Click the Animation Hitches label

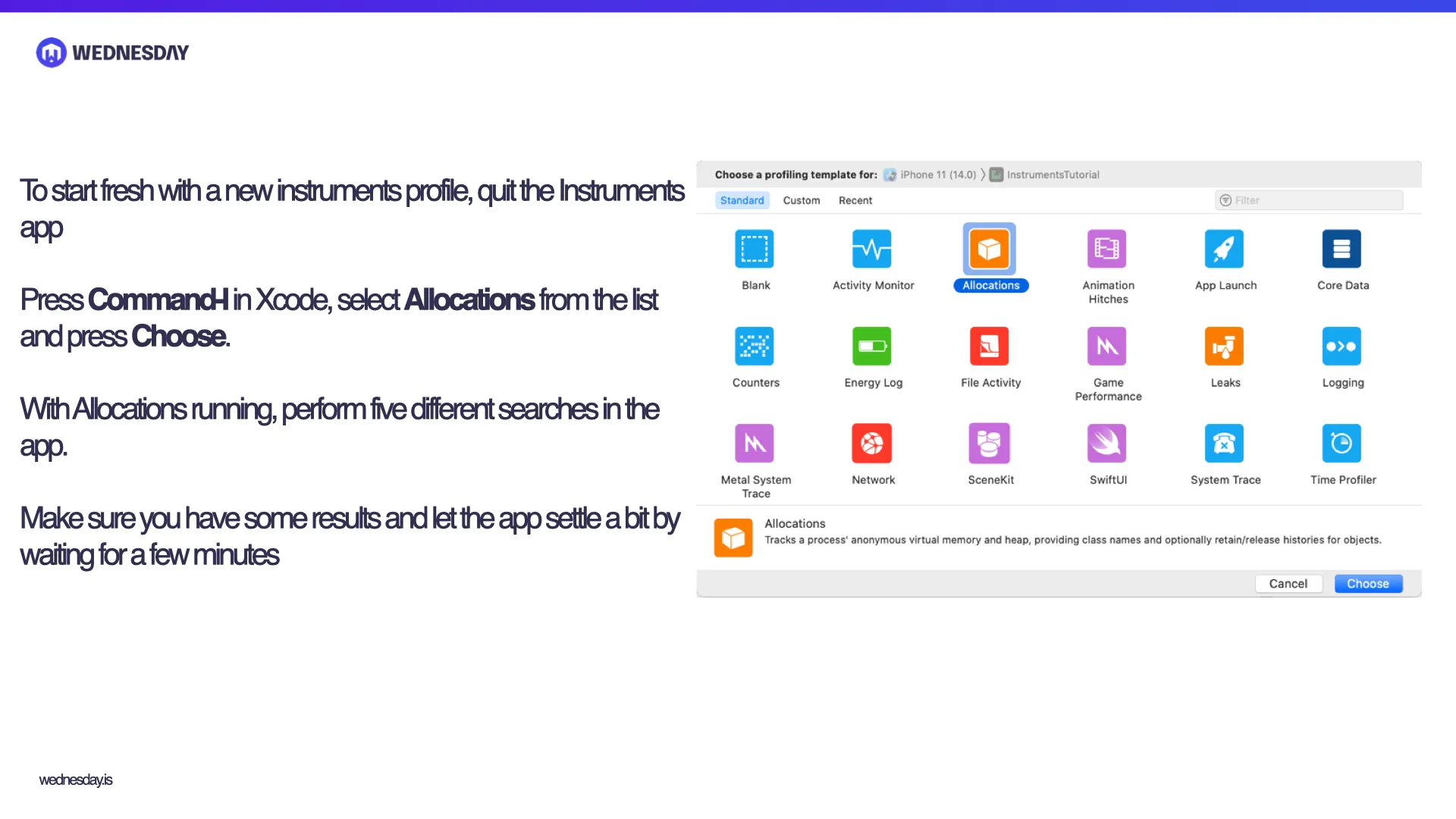pos(1108,292)
